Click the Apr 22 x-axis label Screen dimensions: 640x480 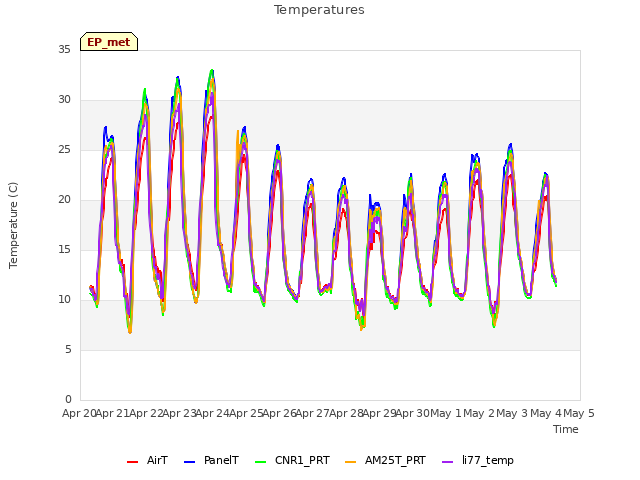click(x=146, y=413)
